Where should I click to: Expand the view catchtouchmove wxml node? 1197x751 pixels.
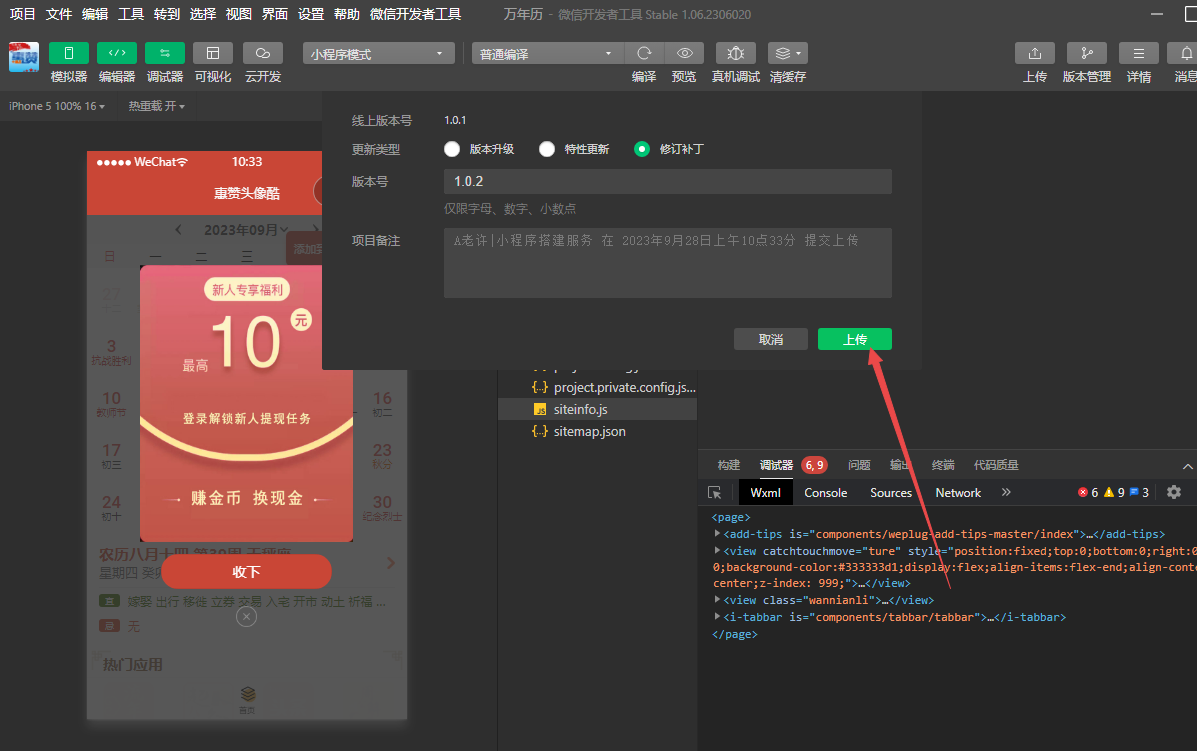[717, 550]
